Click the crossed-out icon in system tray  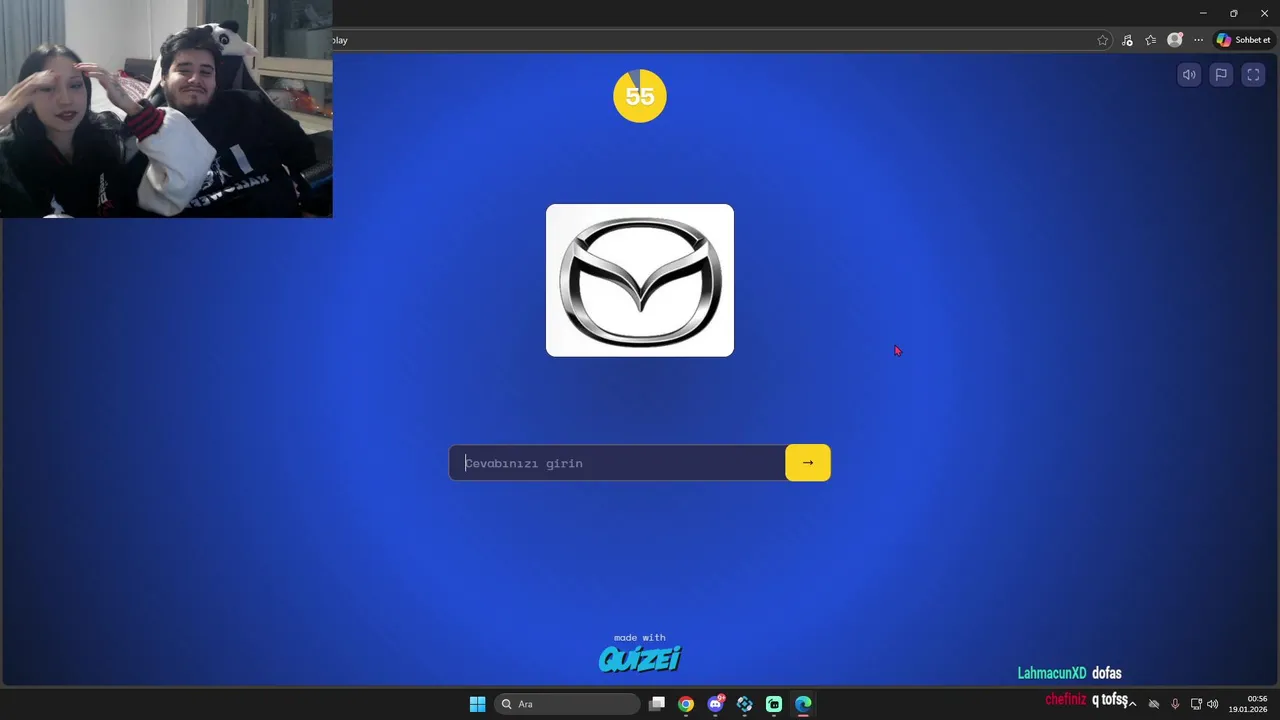[x=1154, y=704]
